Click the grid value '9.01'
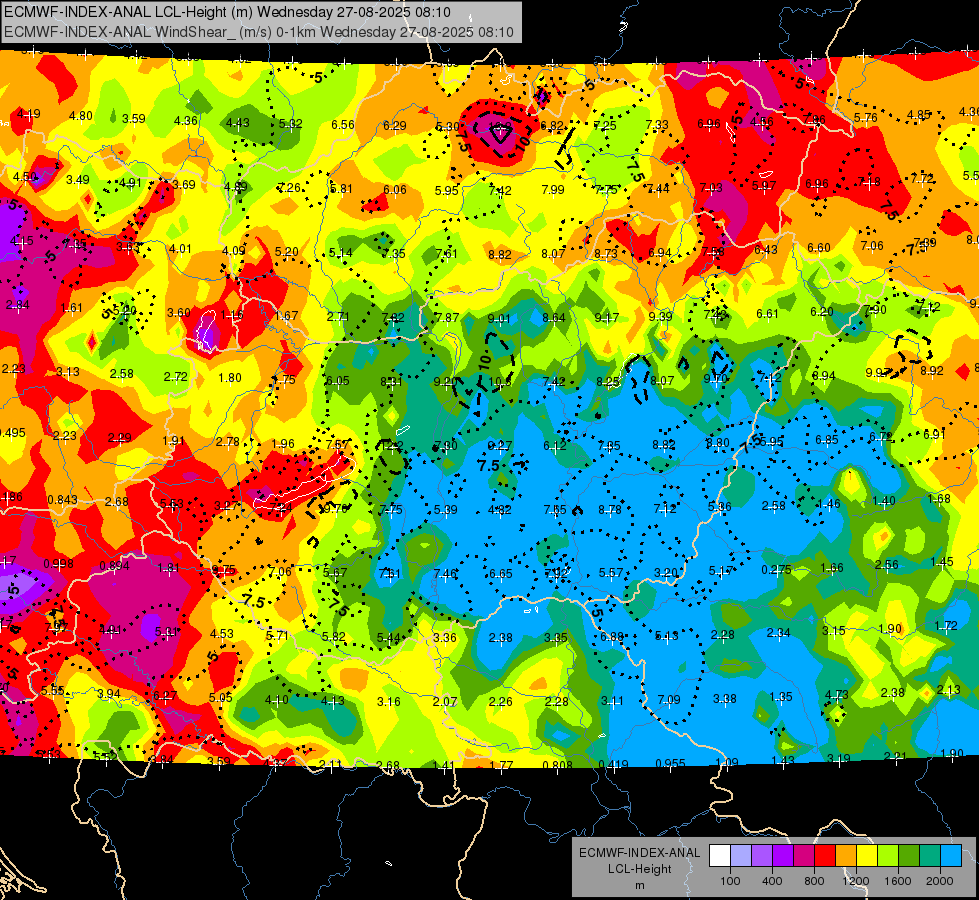 click(499, 319)
